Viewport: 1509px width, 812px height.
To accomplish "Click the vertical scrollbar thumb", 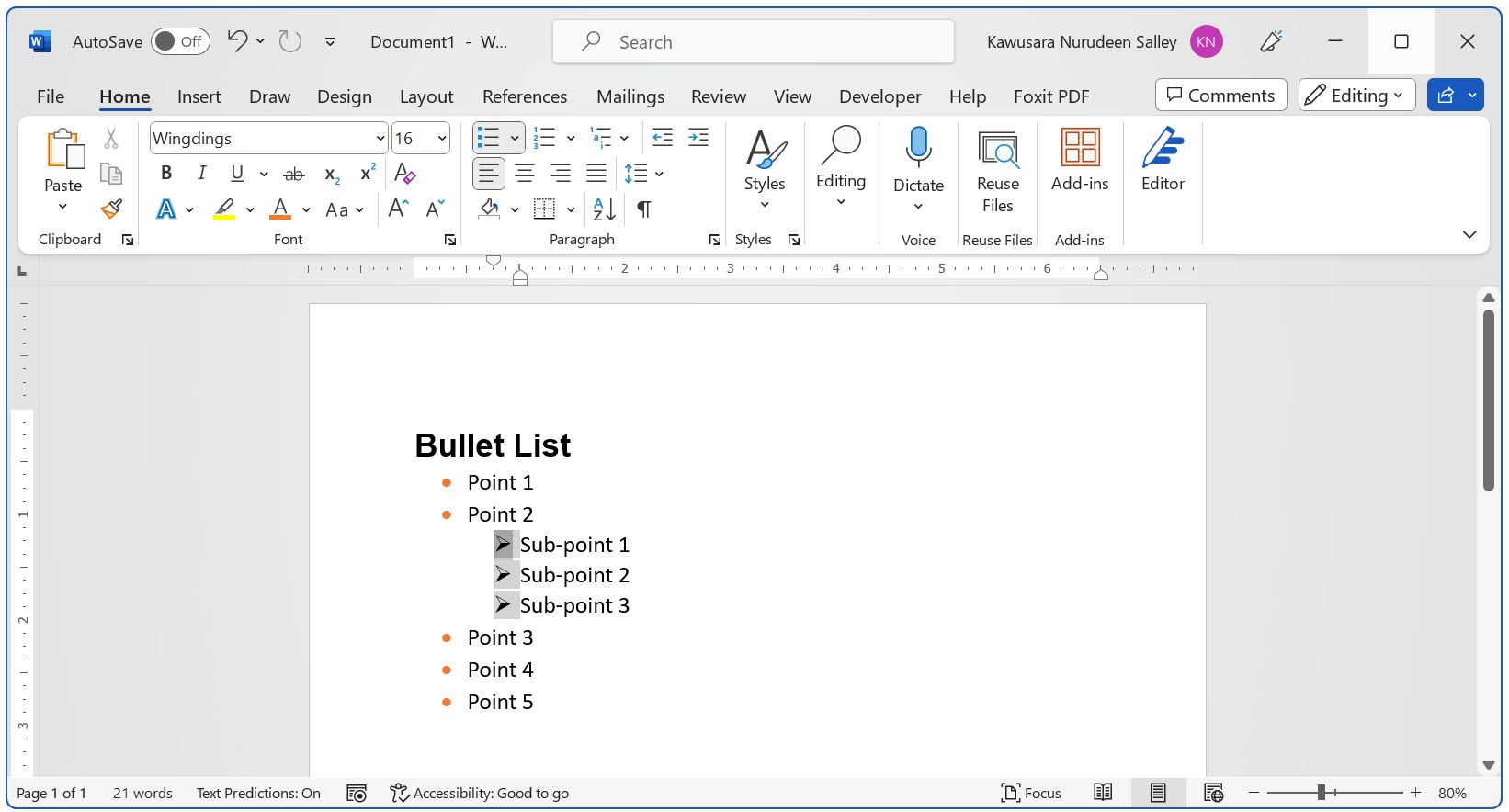I will pos(1489,400).
